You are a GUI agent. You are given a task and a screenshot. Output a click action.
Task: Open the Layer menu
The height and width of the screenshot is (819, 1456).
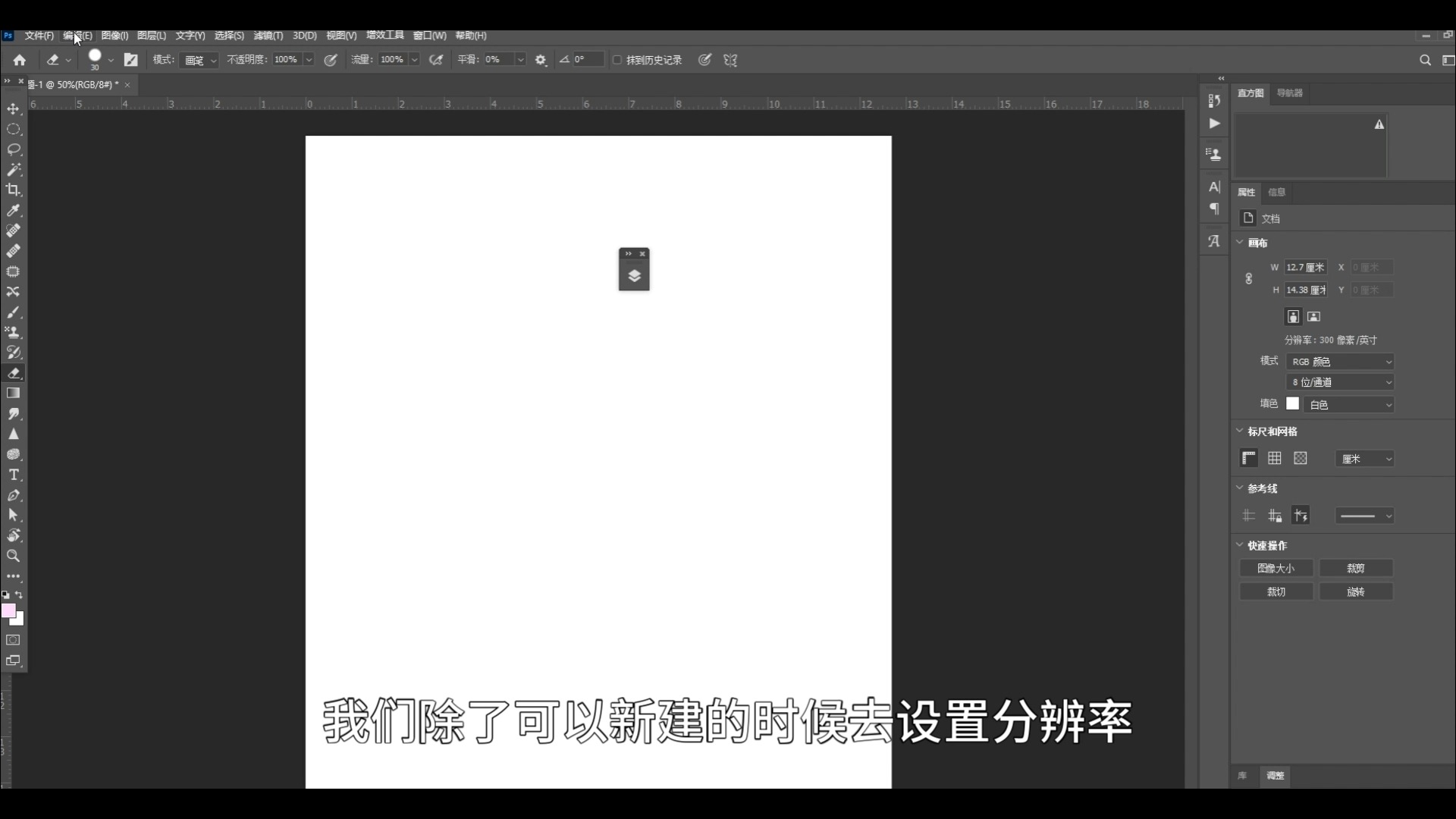click(x=152, y=36)
